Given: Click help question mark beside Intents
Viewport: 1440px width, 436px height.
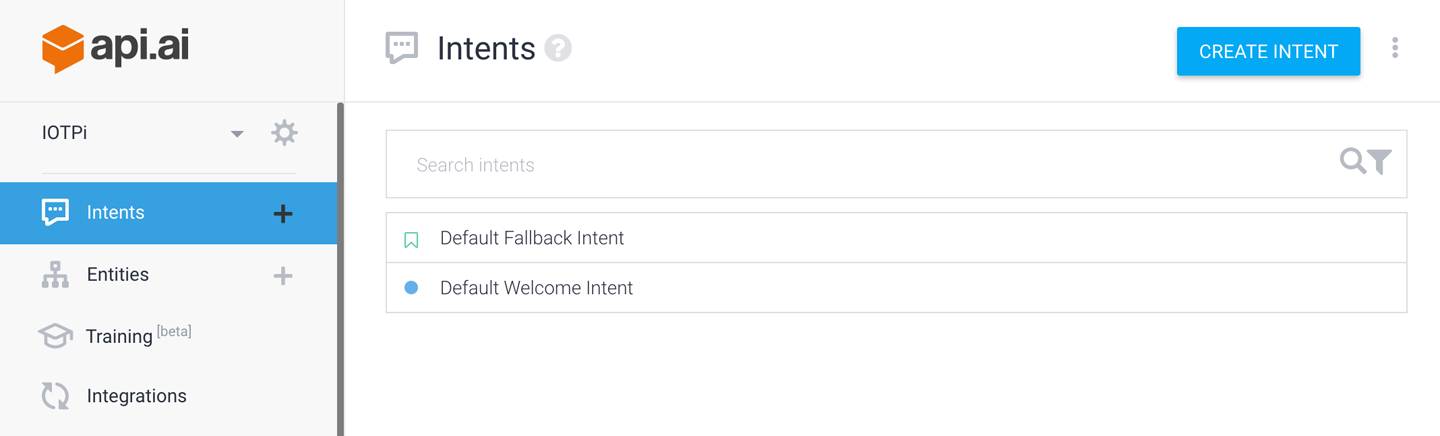Looking at the screenshot, I should point(558,48).
